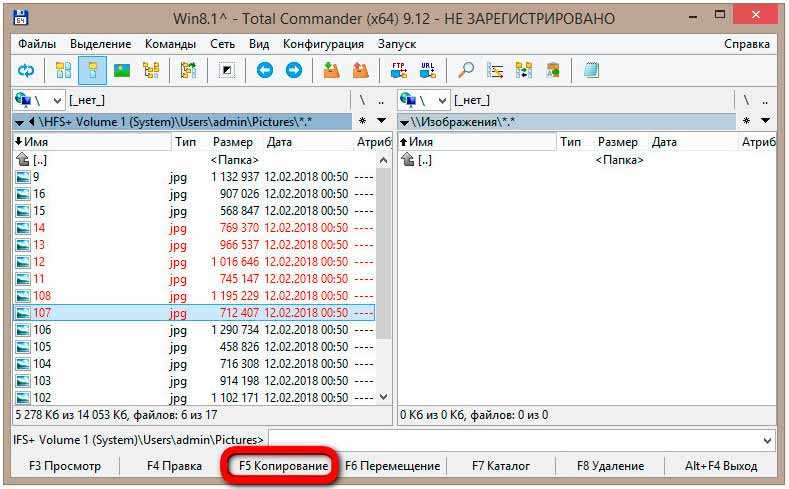
Task: Sort left panel by Размер column
Action: [x=232, y=142]
